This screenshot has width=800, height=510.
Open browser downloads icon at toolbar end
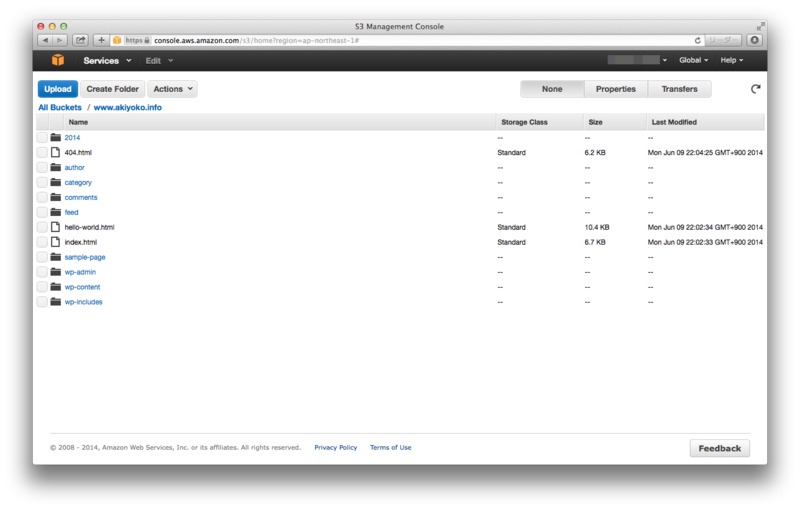(x=755, y=40)
